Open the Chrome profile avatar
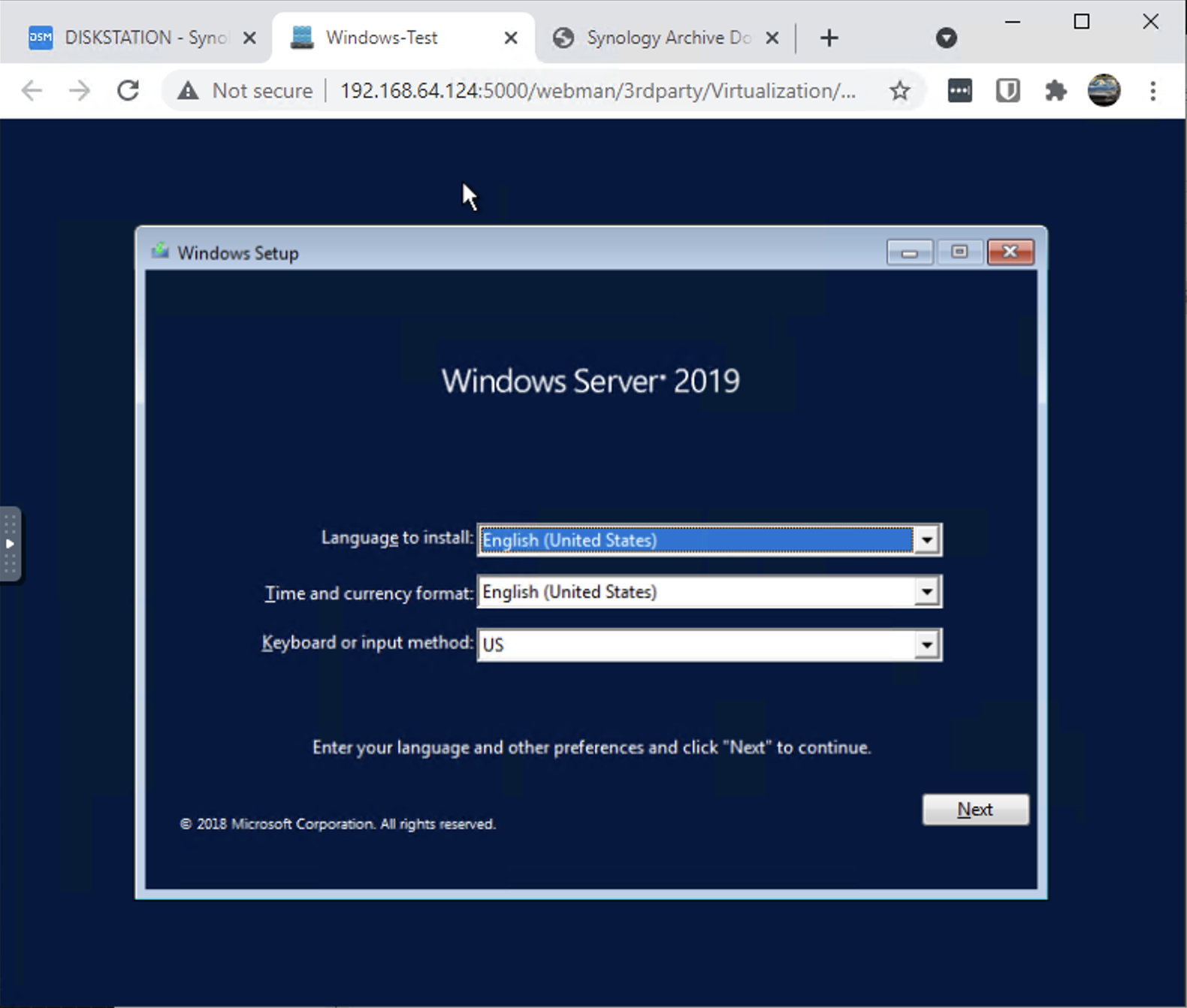The width and height of the screenshot is (1187, 1008). point(1104,91)
